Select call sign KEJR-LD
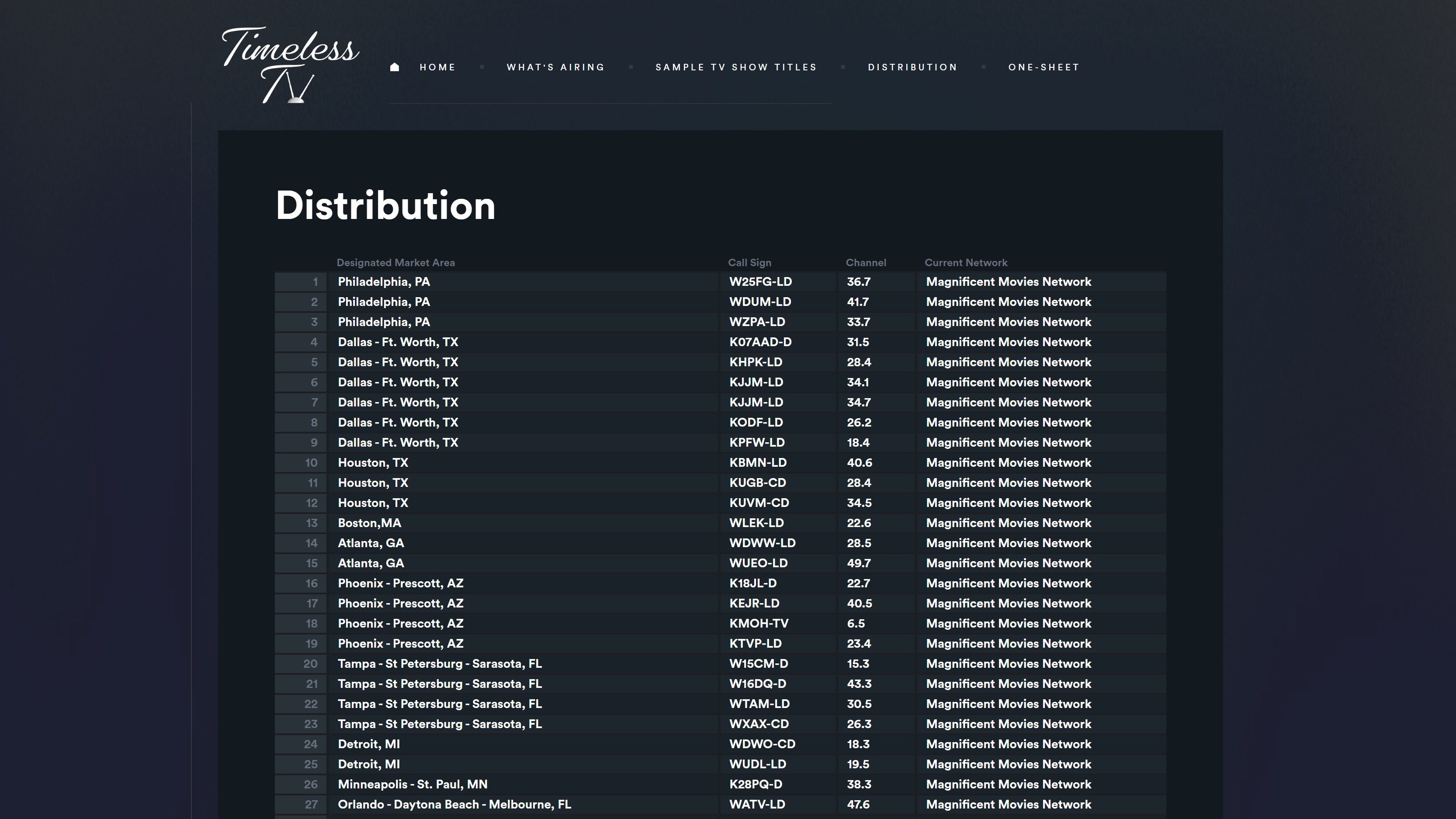This screenshot has height=819, width=1456. pos(754,604)
